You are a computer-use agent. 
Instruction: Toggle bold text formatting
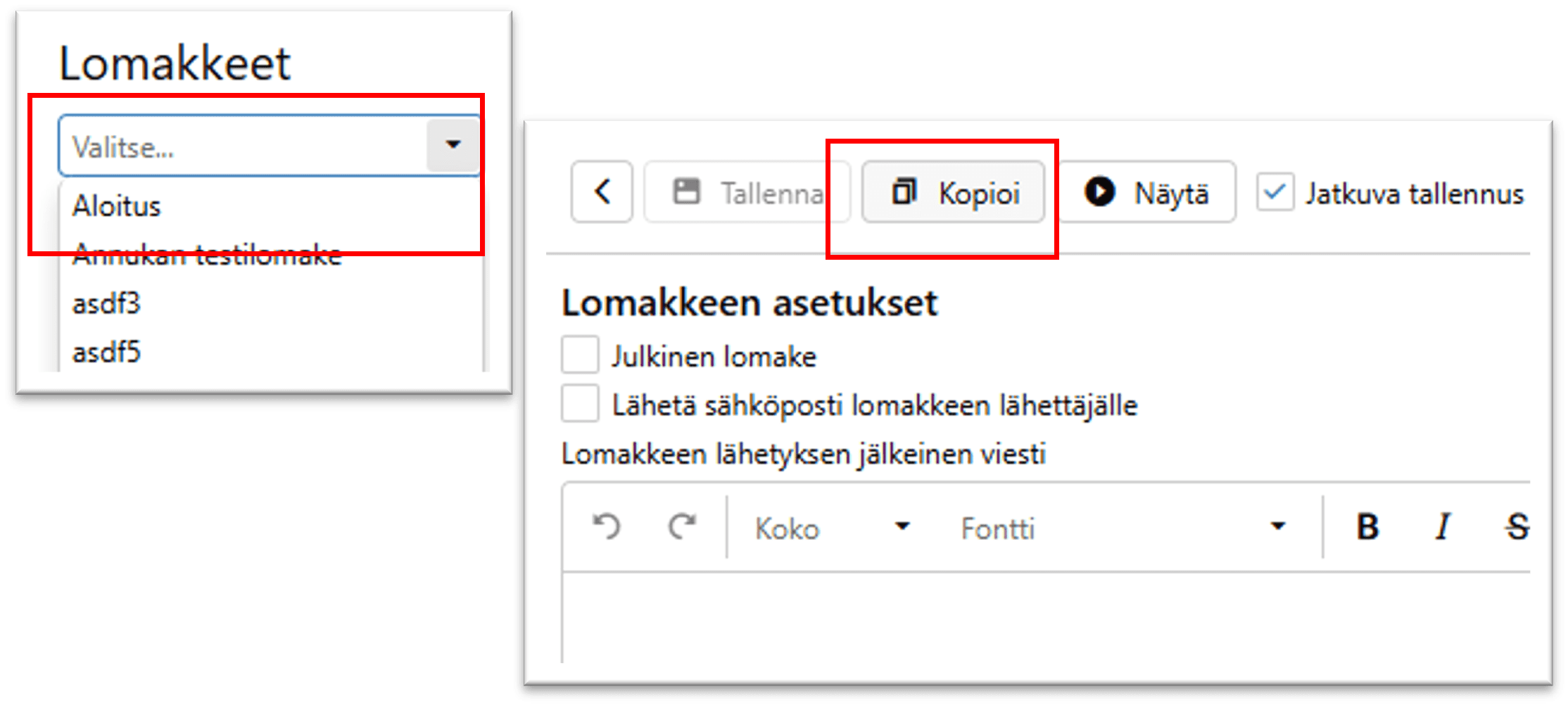(x=1367, y=527)
